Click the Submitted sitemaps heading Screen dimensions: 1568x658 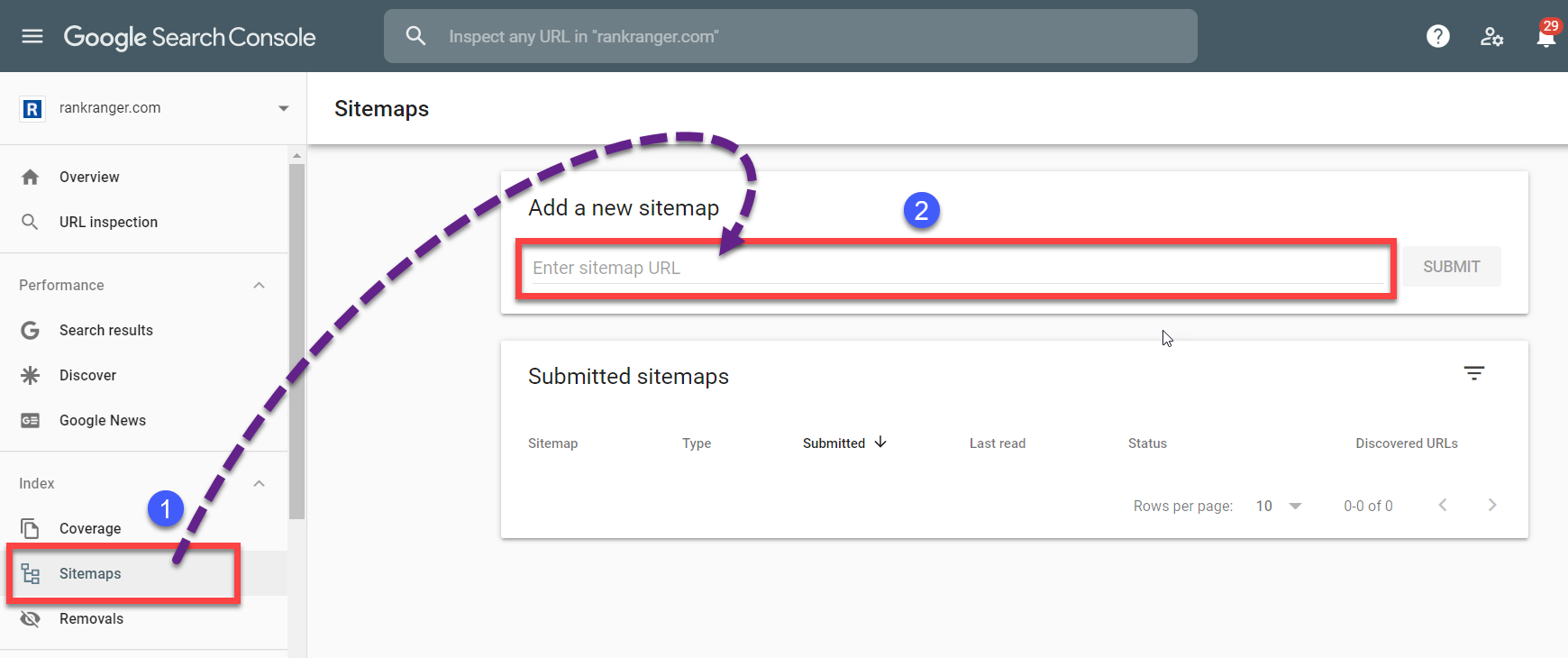tap(628, 377)
